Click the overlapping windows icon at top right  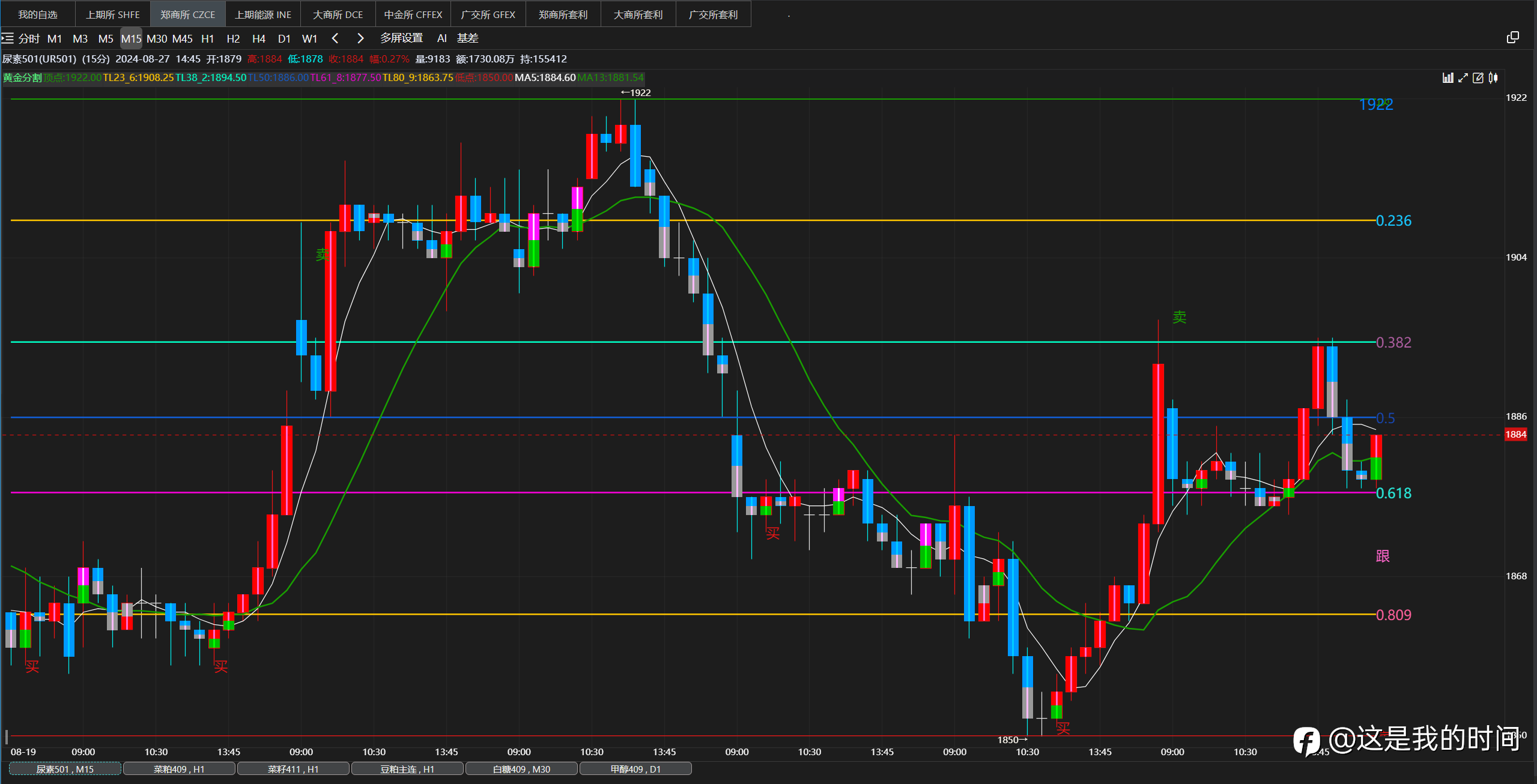[x=1513, y=38]
